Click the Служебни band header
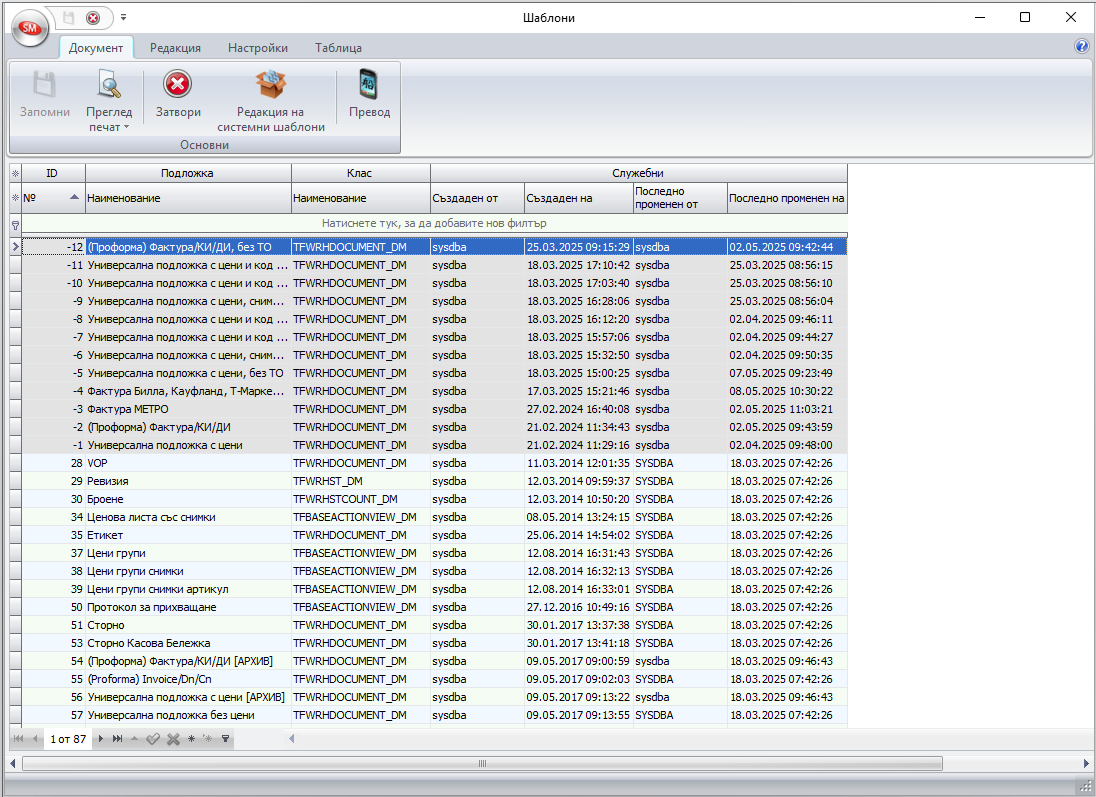This screenshot has width=1096, height=797. tap(638, 173)
